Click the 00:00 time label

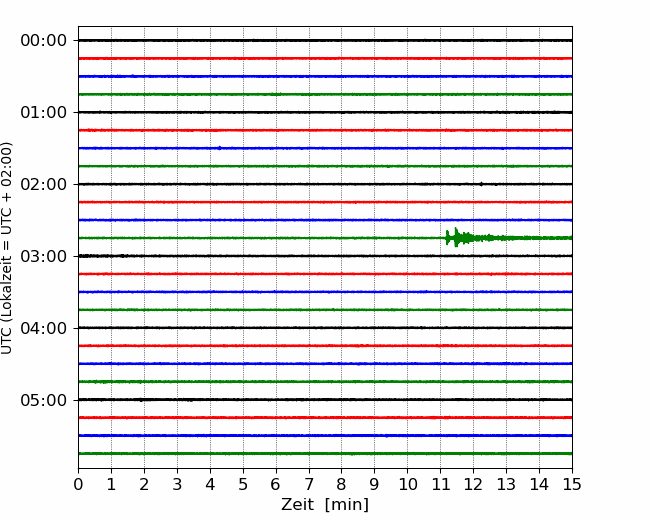pyautogui.click(x=44, y=41)
